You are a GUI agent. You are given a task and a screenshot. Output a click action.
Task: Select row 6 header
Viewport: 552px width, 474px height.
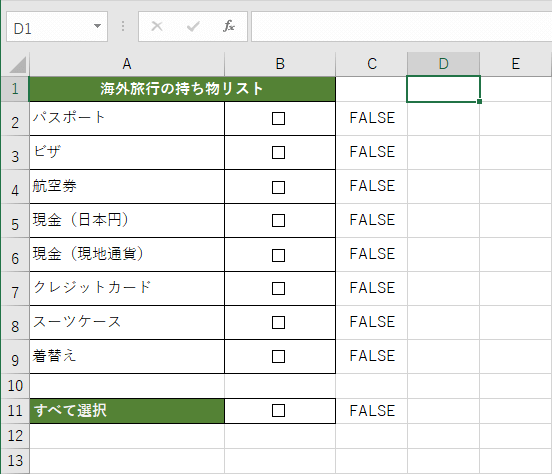[15, 255]
